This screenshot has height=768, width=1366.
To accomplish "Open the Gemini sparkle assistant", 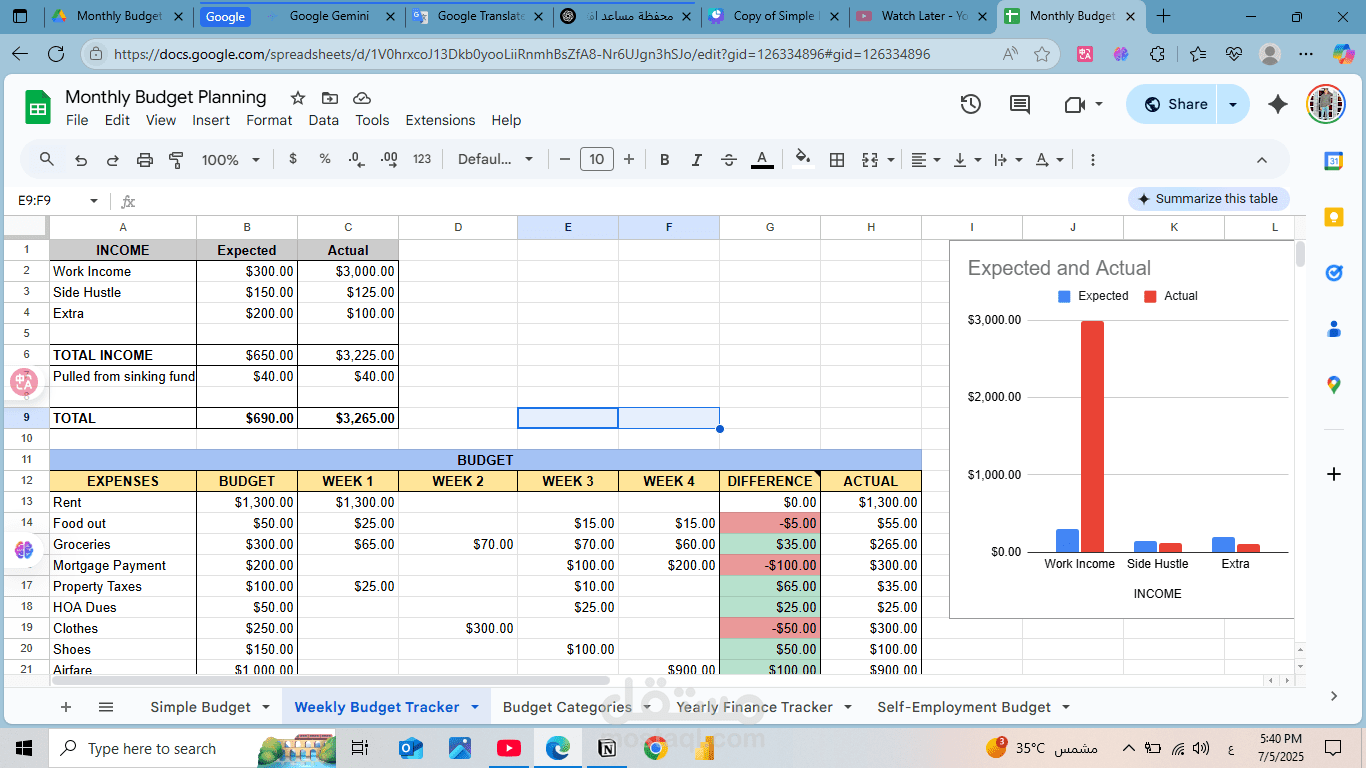I will coord(1277,104).
